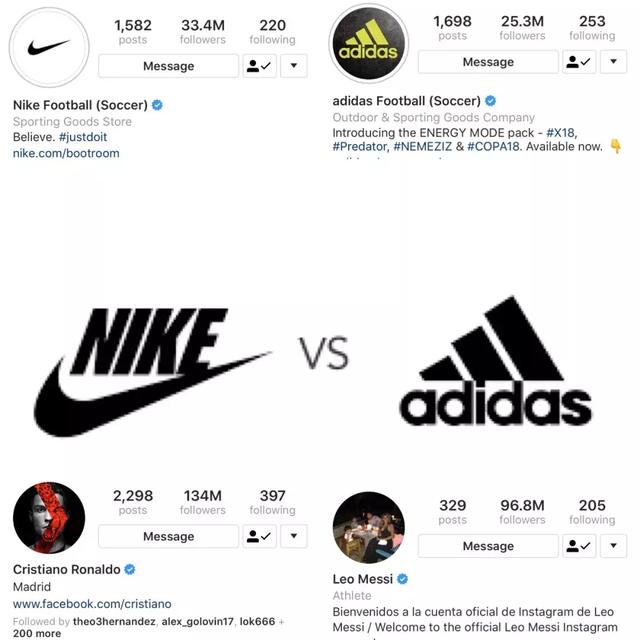Open the #justdoit hashtag
The image size is (640, 640).
(83, 137)
